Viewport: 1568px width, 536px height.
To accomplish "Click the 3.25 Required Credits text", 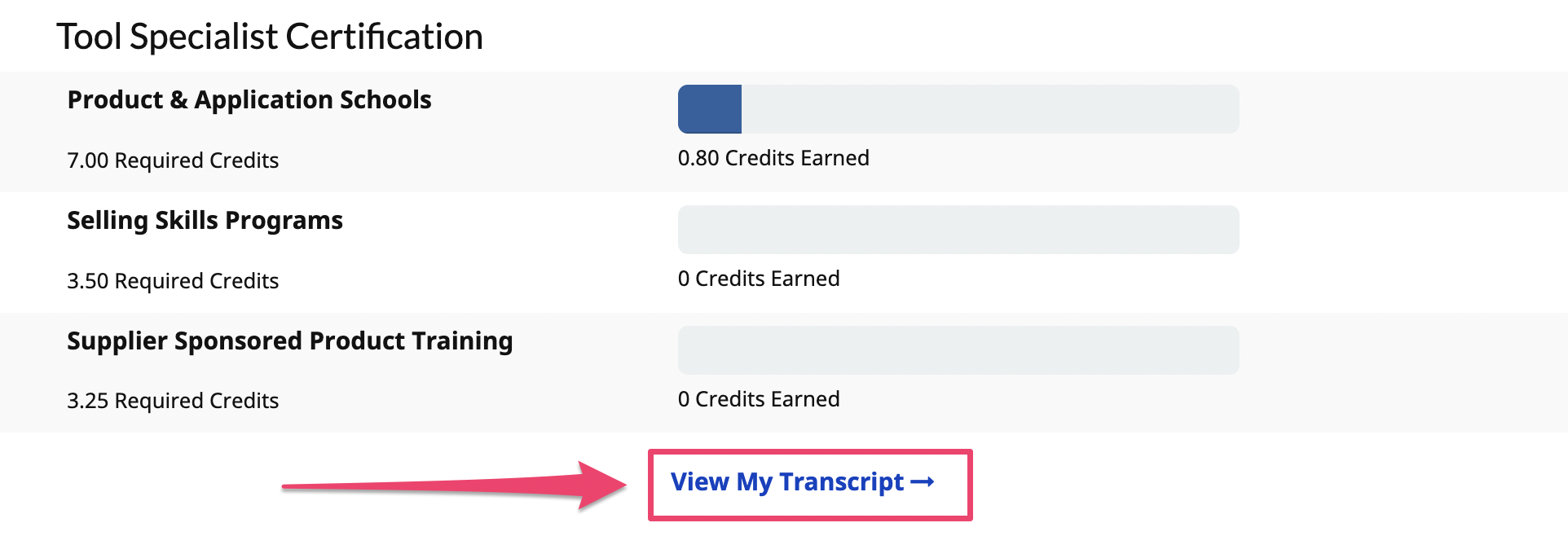I will click(x=173, y=401).
